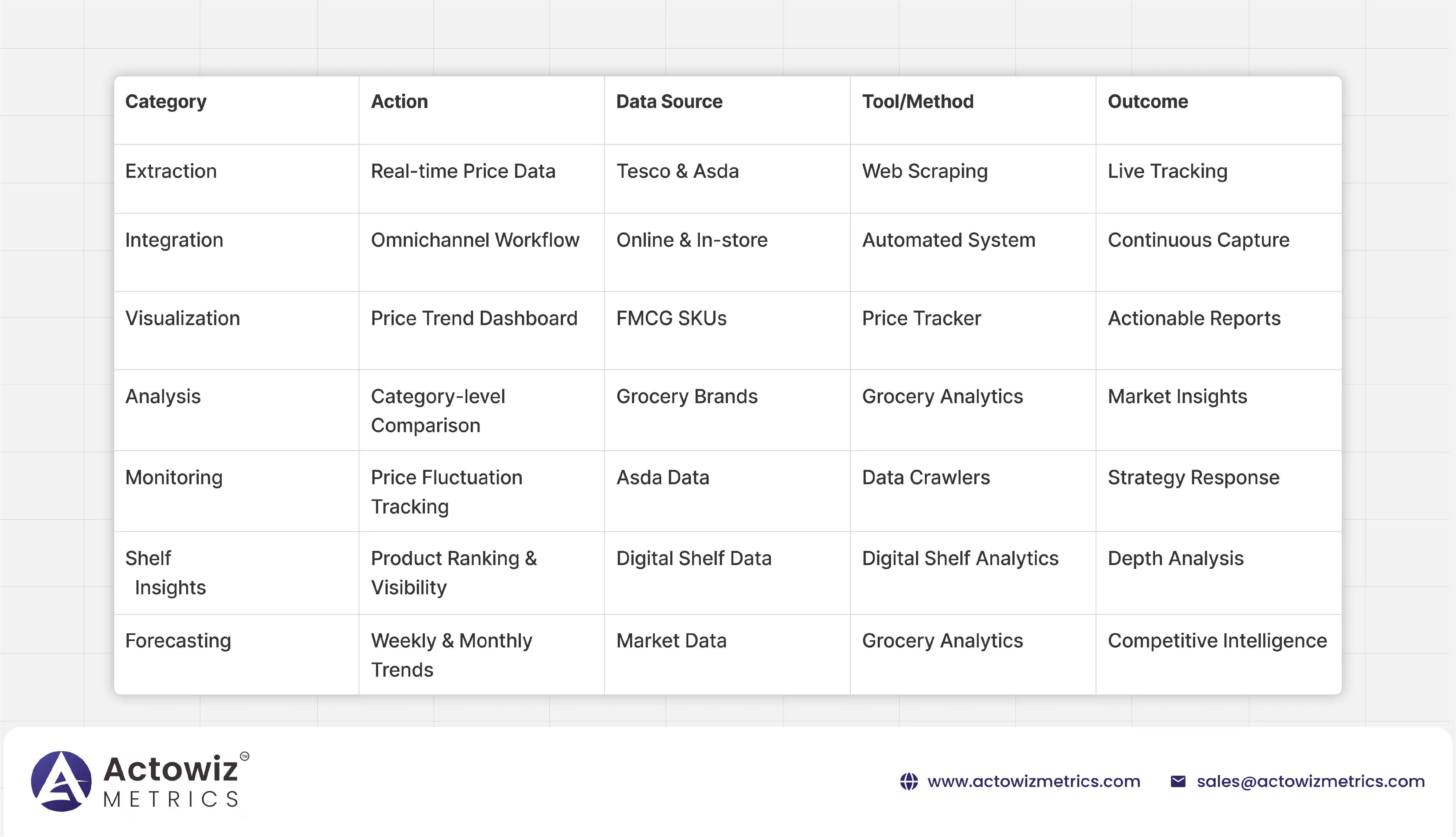Click the globe icon beside website URL

tap(909, 781)
